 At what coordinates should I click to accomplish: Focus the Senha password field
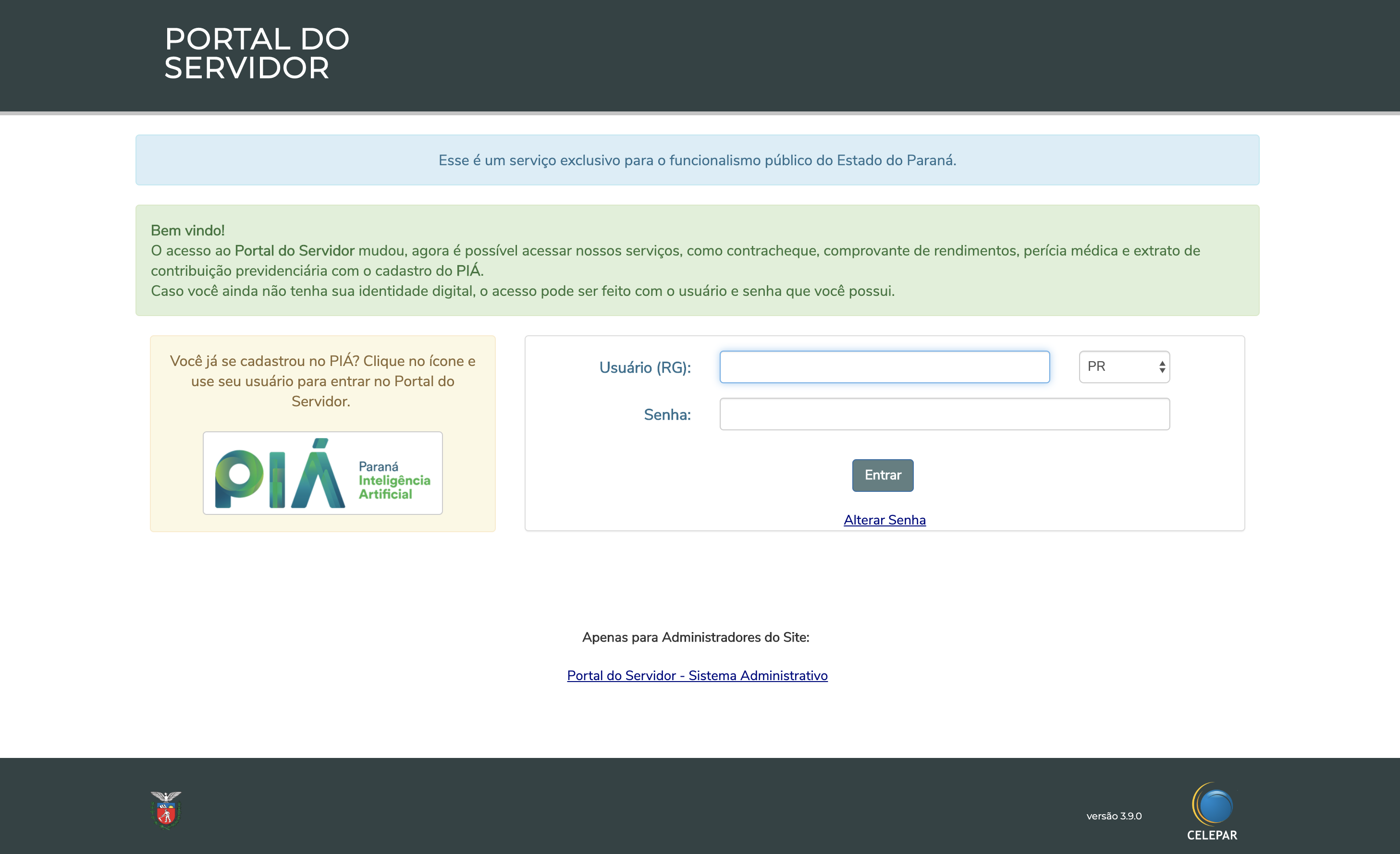click(945, 414)
